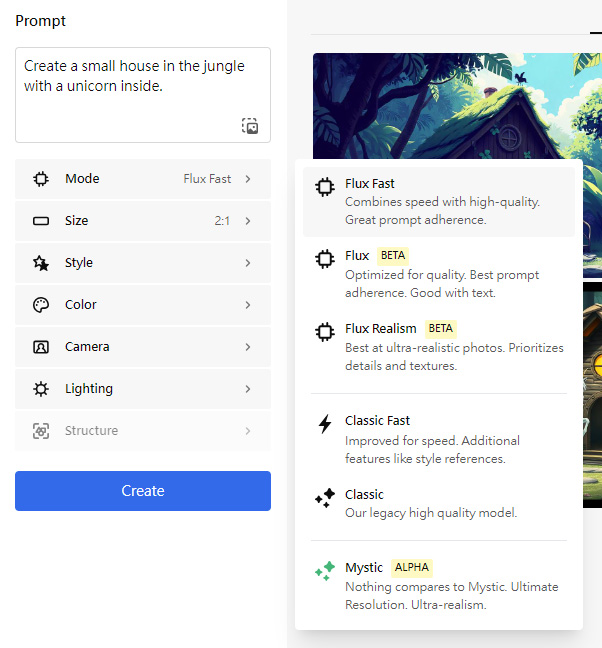Image resolution: width=602 pixels, height=648 pixels.
Task: Click the Color palette icon
Action: (41, 305)
